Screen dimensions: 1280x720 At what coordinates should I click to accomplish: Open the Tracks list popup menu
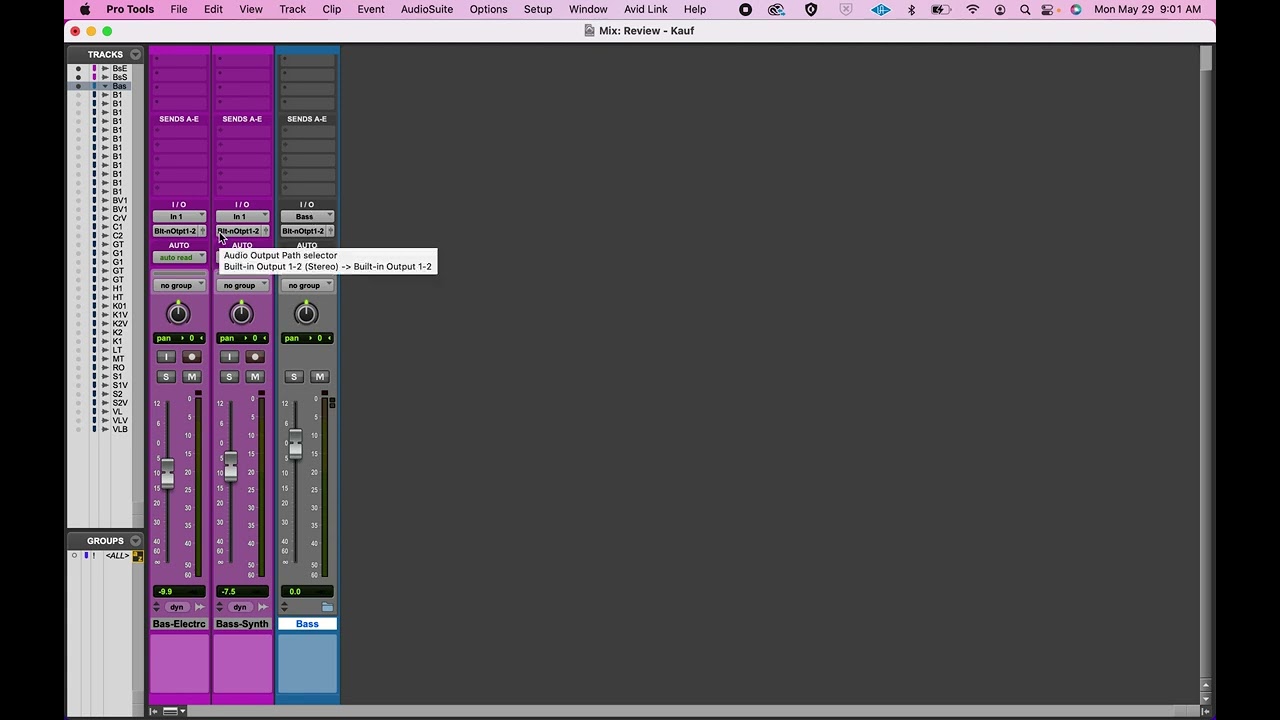click(135, 54)
